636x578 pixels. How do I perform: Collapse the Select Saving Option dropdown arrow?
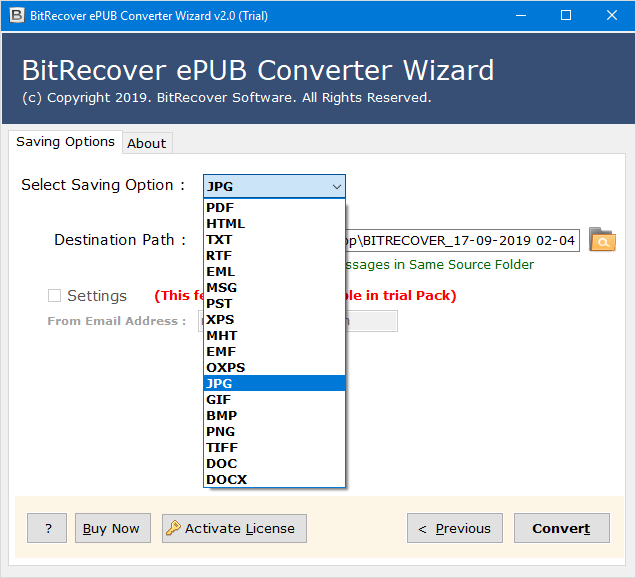pos(336,187)
